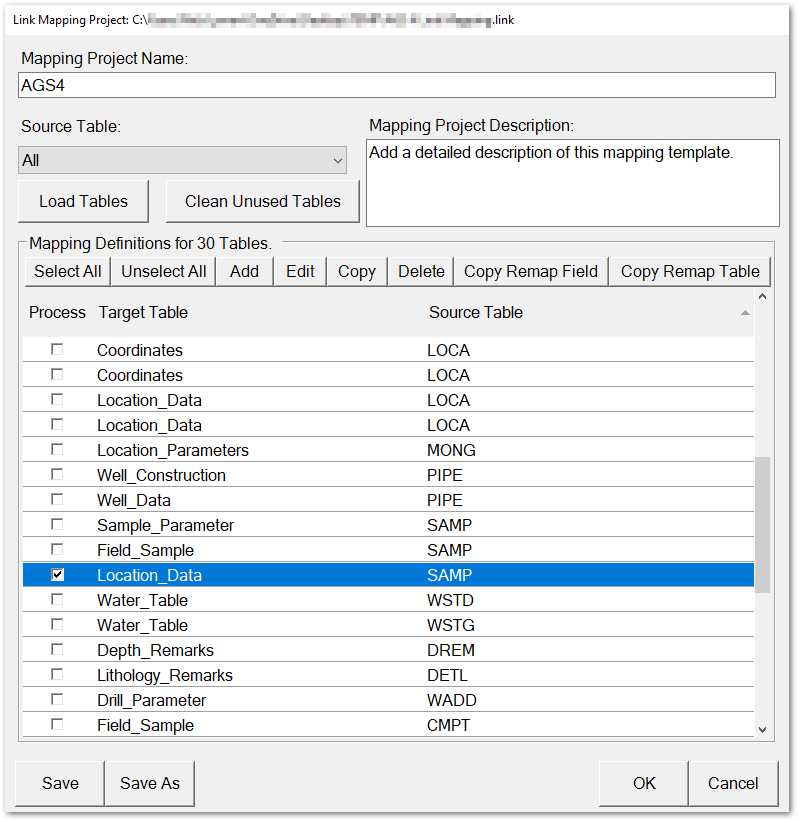Click Unselect All button

tap(163, 271)
